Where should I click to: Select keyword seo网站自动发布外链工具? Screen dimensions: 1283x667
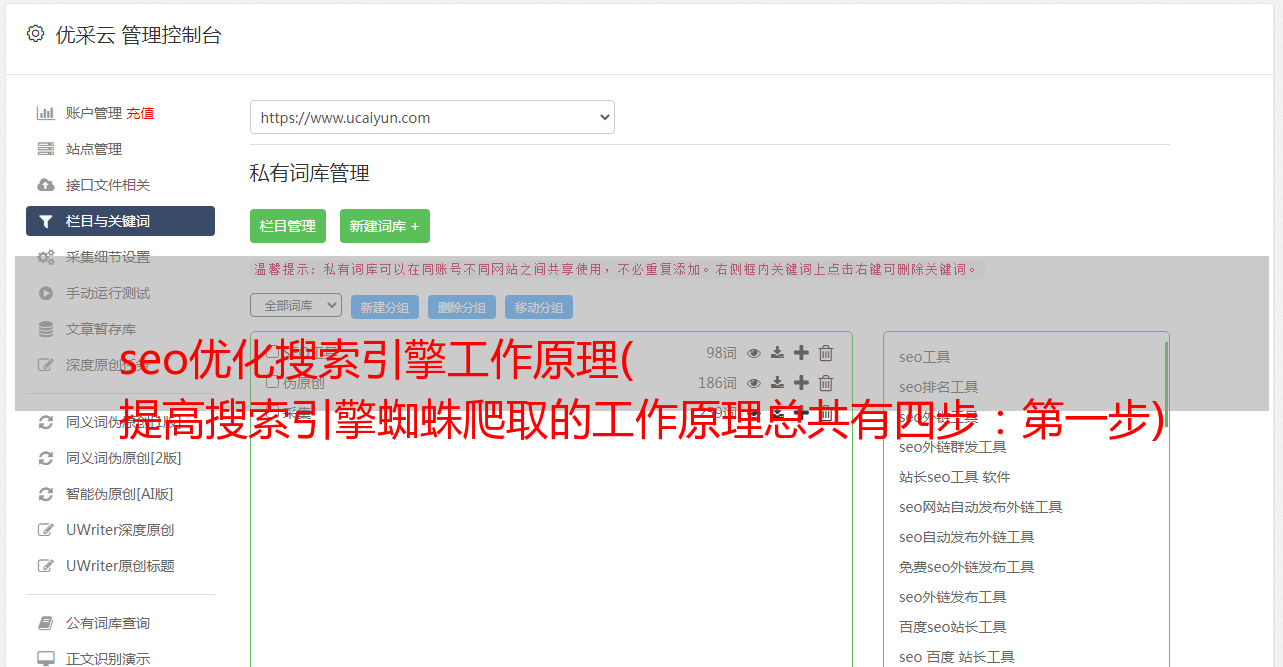click(981, 507)
